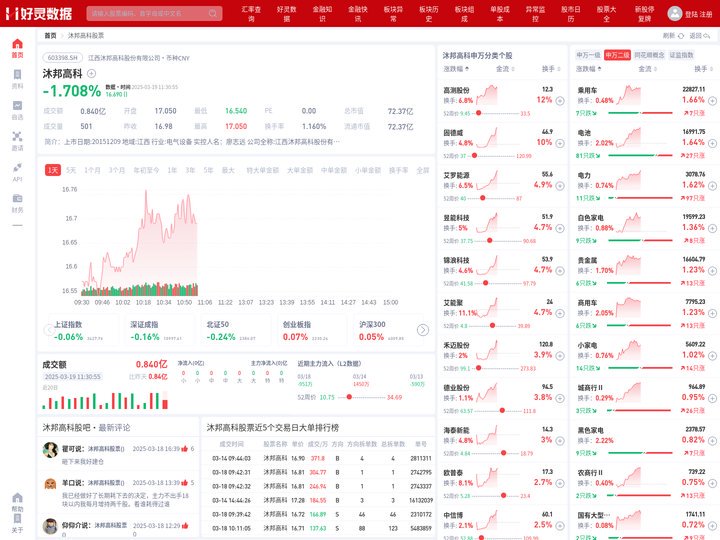Click the 03-14 09:44:03 large order row
The height and width of the screenshot is (540, 720).
pyautogui.click(x=318, y=458)
